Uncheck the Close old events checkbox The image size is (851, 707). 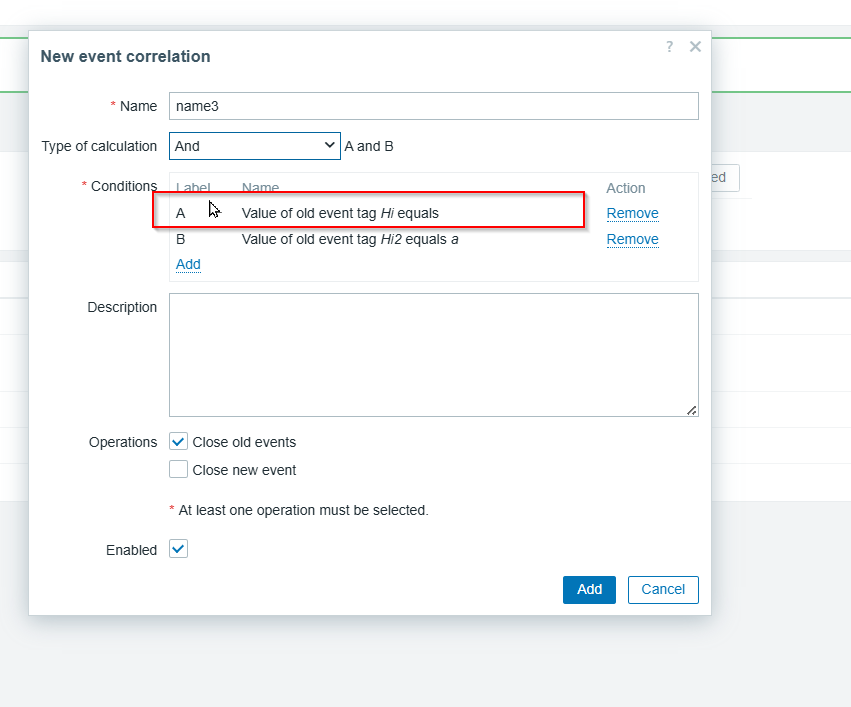click(x=179, y=442)
